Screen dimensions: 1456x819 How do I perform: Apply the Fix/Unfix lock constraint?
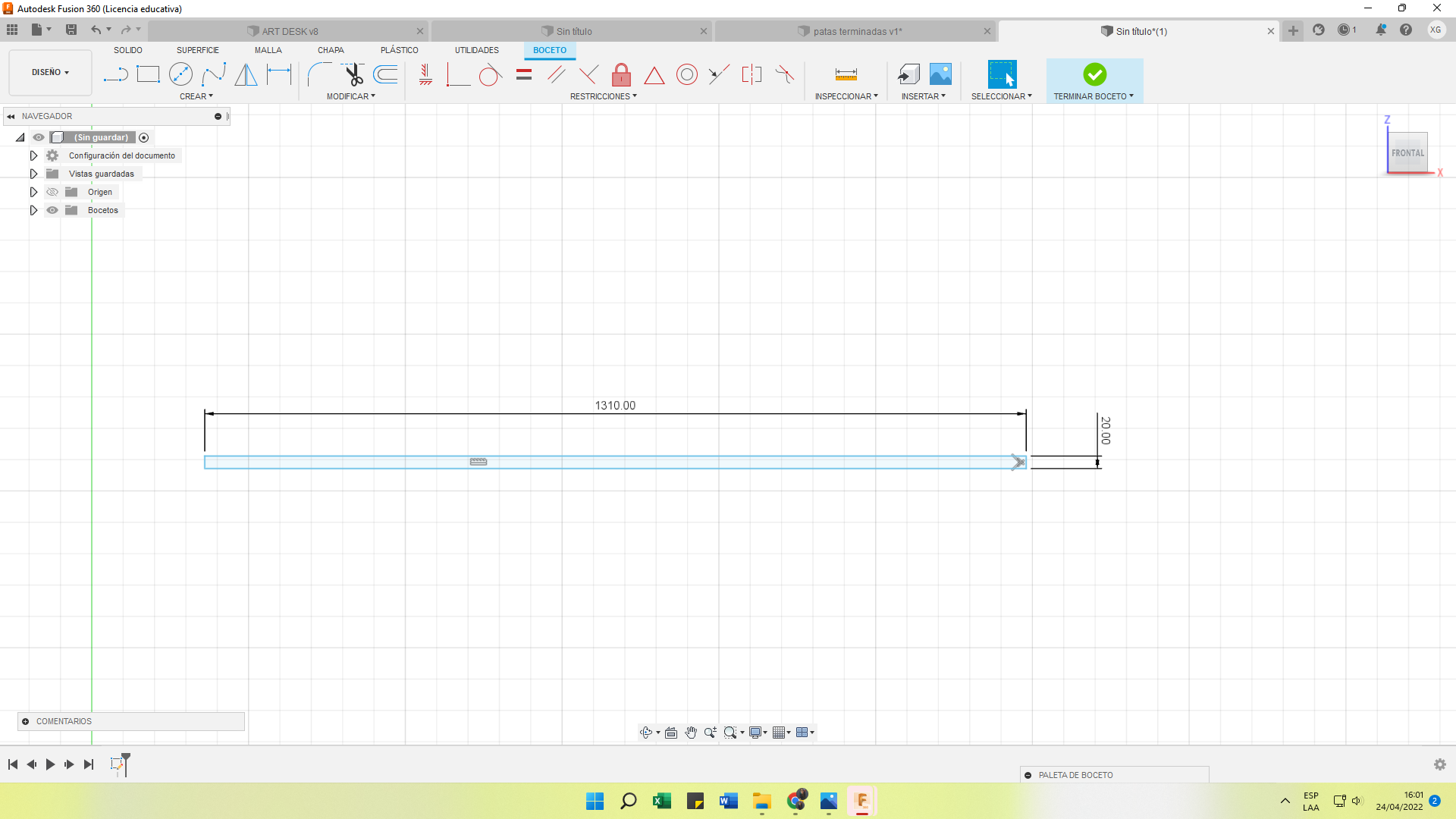point(621,74)
